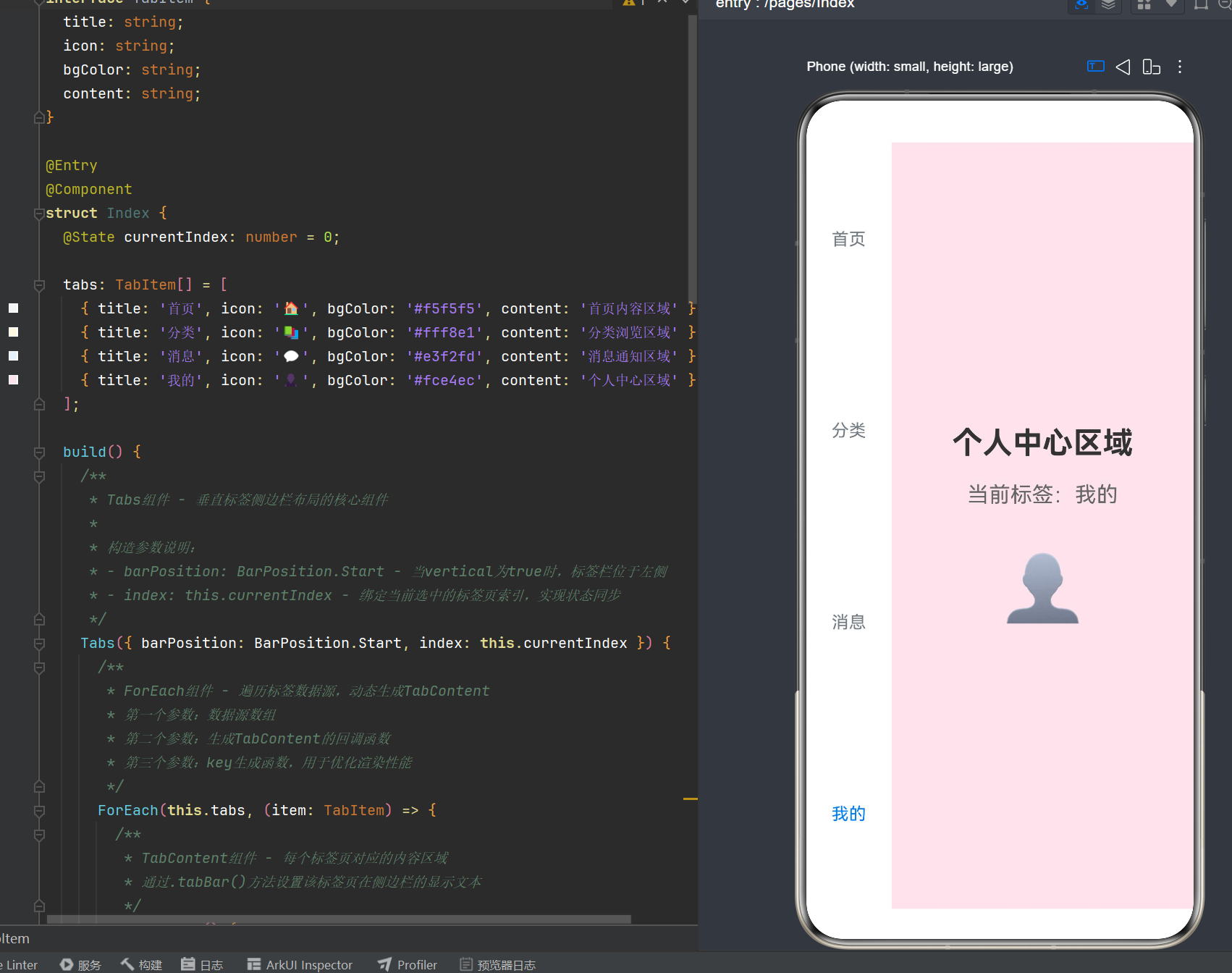Viewport: 1232px width, 973px height.
Task: Click the '当前标签: 我的' text in preview
Action: tap(1042, 494)
